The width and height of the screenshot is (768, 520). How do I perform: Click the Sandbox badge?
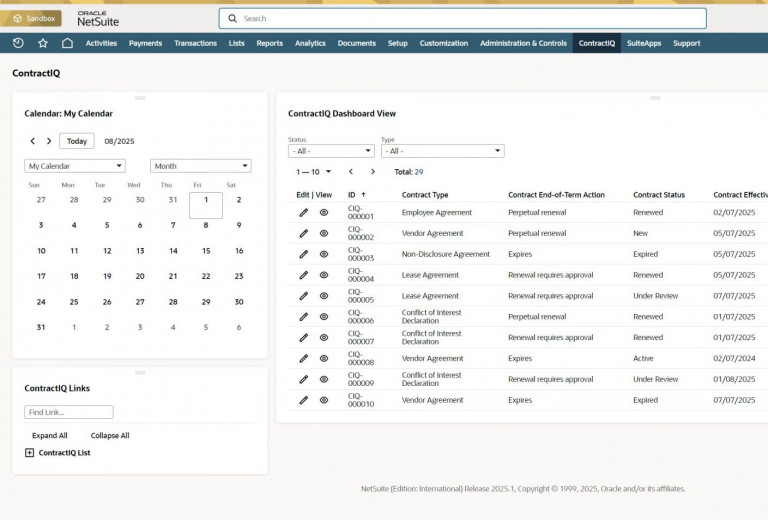click(x=31, y=19)
